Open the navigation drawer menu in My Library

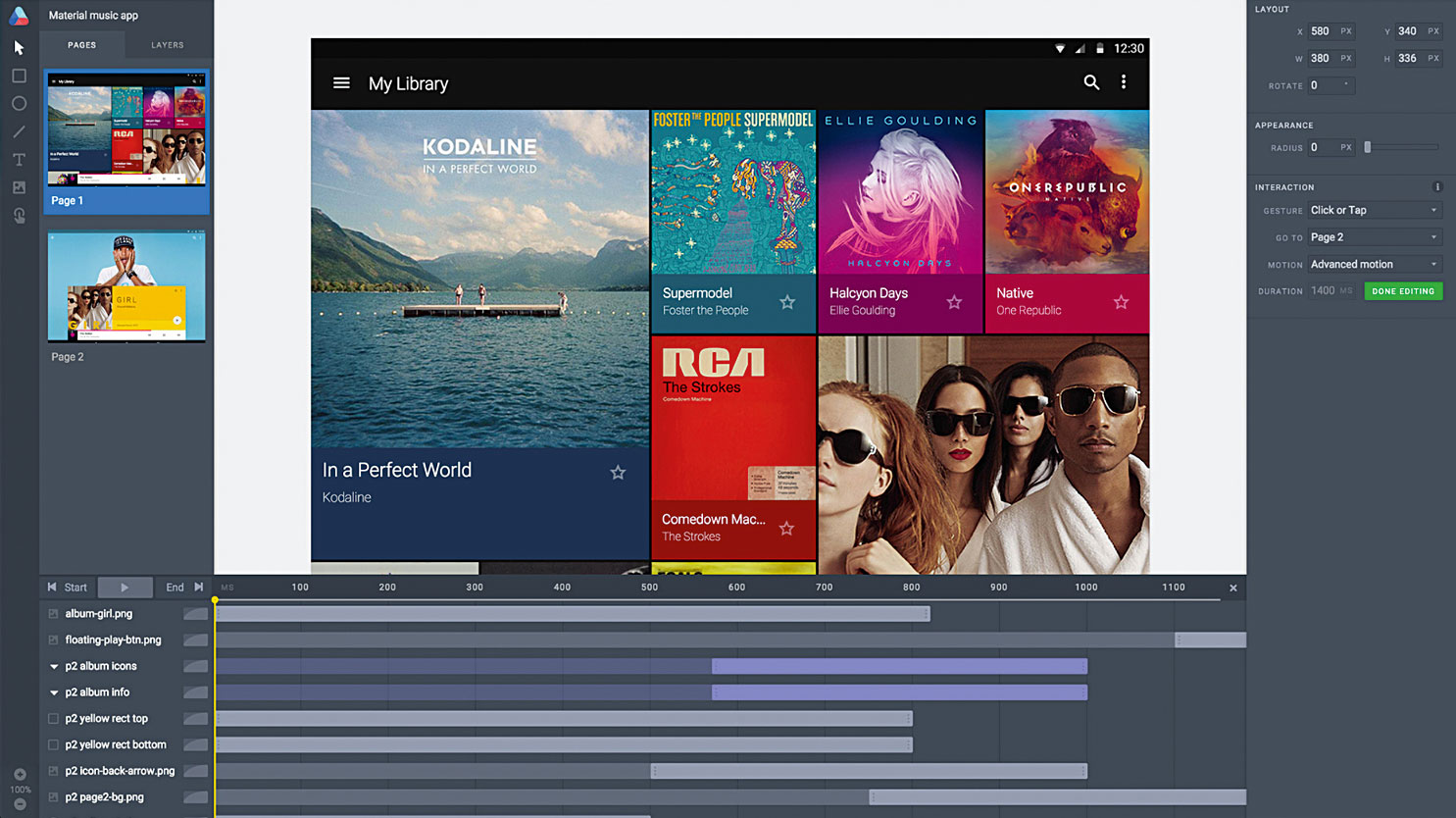pyautogui.click(x=341, y=82)
